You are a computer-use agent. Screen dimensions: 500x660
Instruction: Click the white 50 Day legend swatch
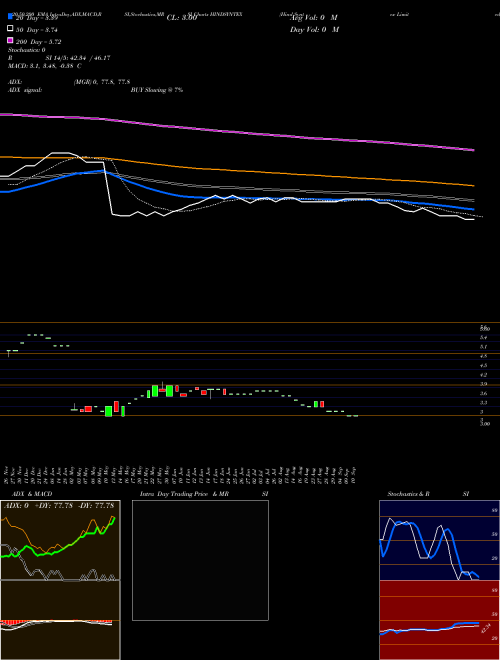(x=10, y=29)
